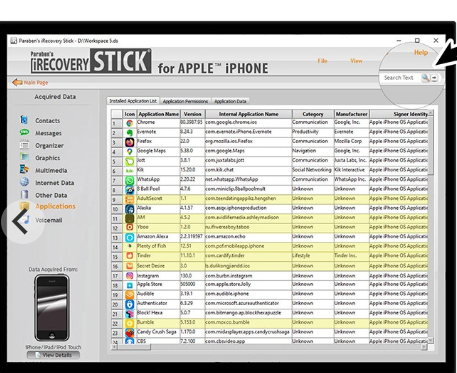Click the Chrome app icon in row 1
Screen dimensions: 457x373
[x=130, y=123]
